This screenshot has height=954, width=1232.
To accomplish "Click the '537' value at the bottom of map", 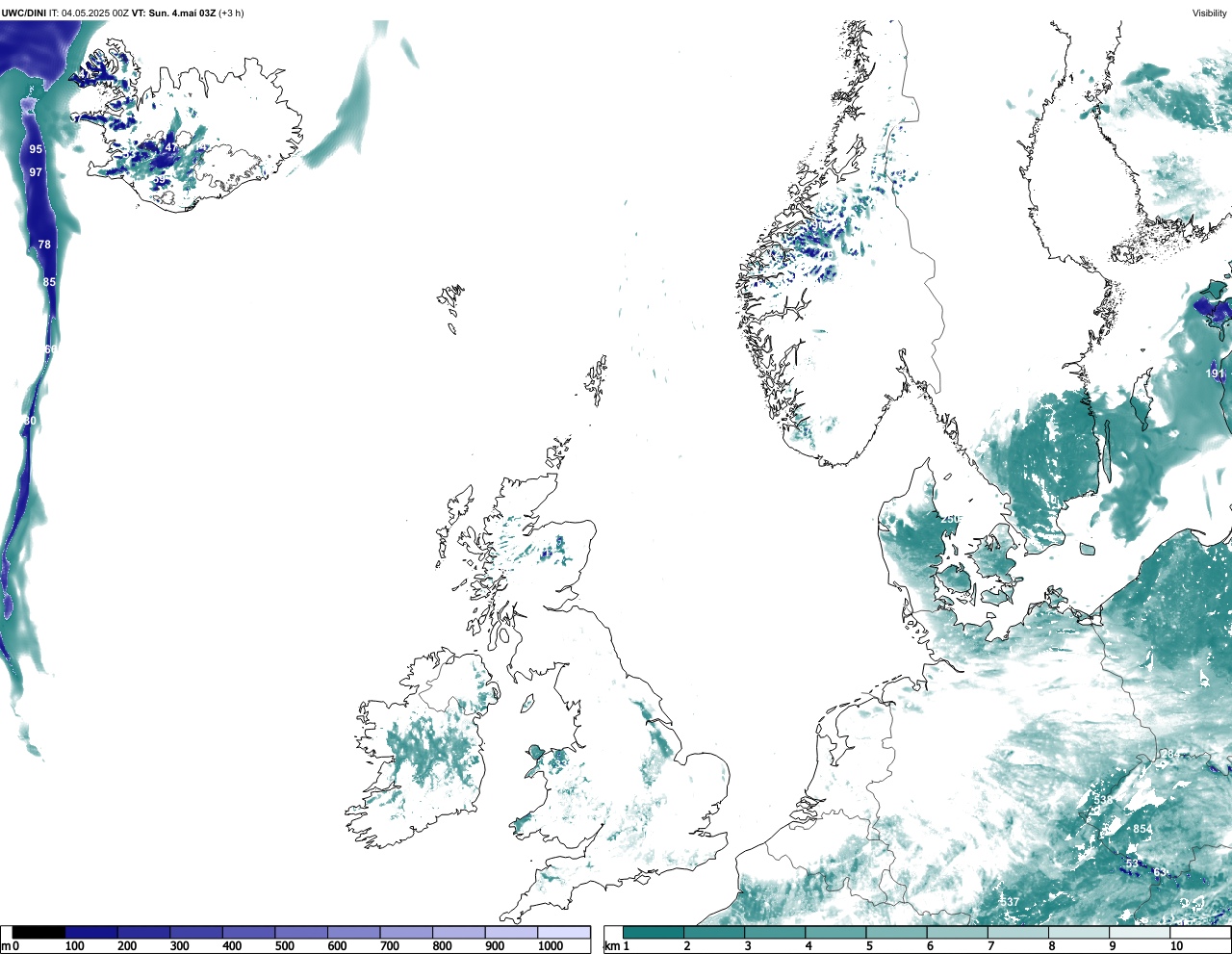I will click(1010, 902).
